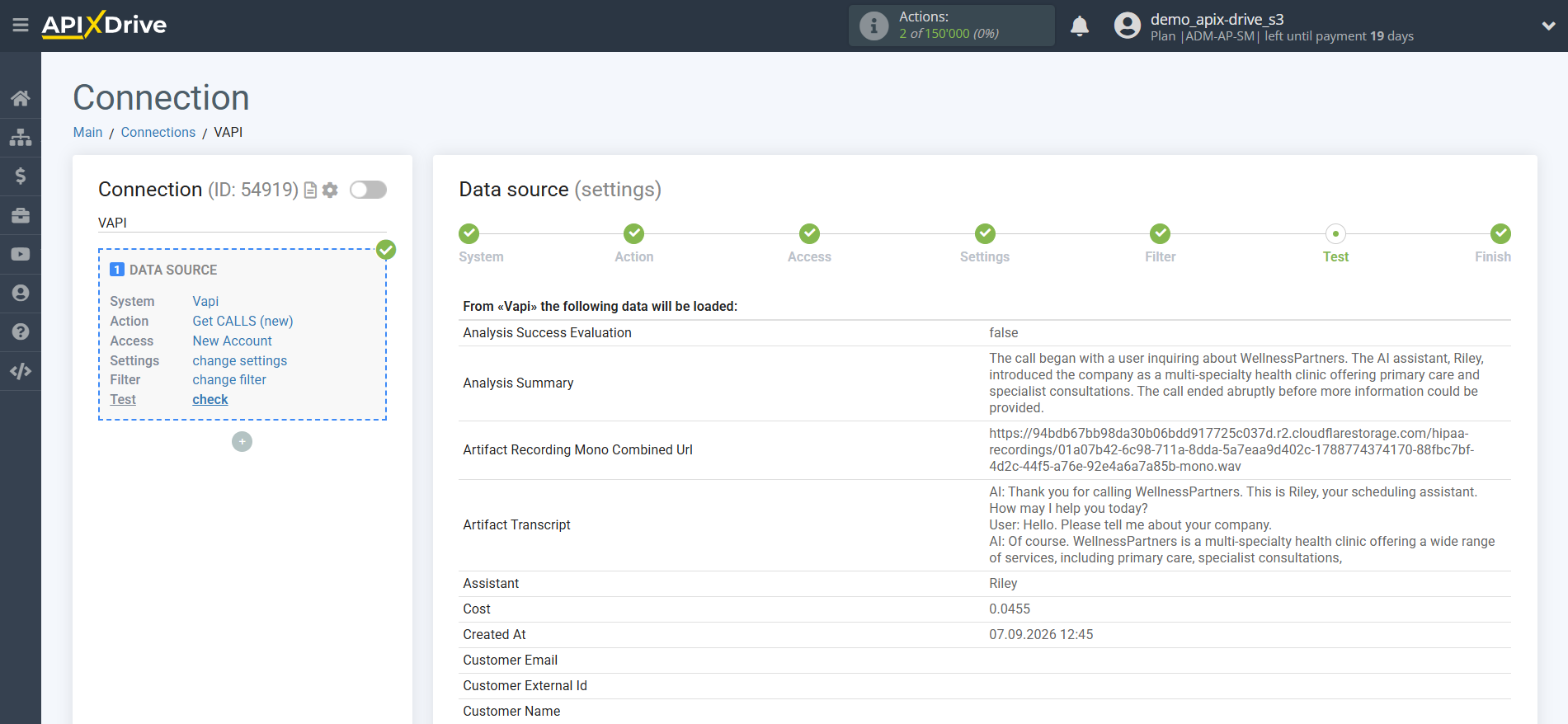The width and height of the screenshot is (1568, 724).
Task: Click the check test link
Action: (210, 399)
